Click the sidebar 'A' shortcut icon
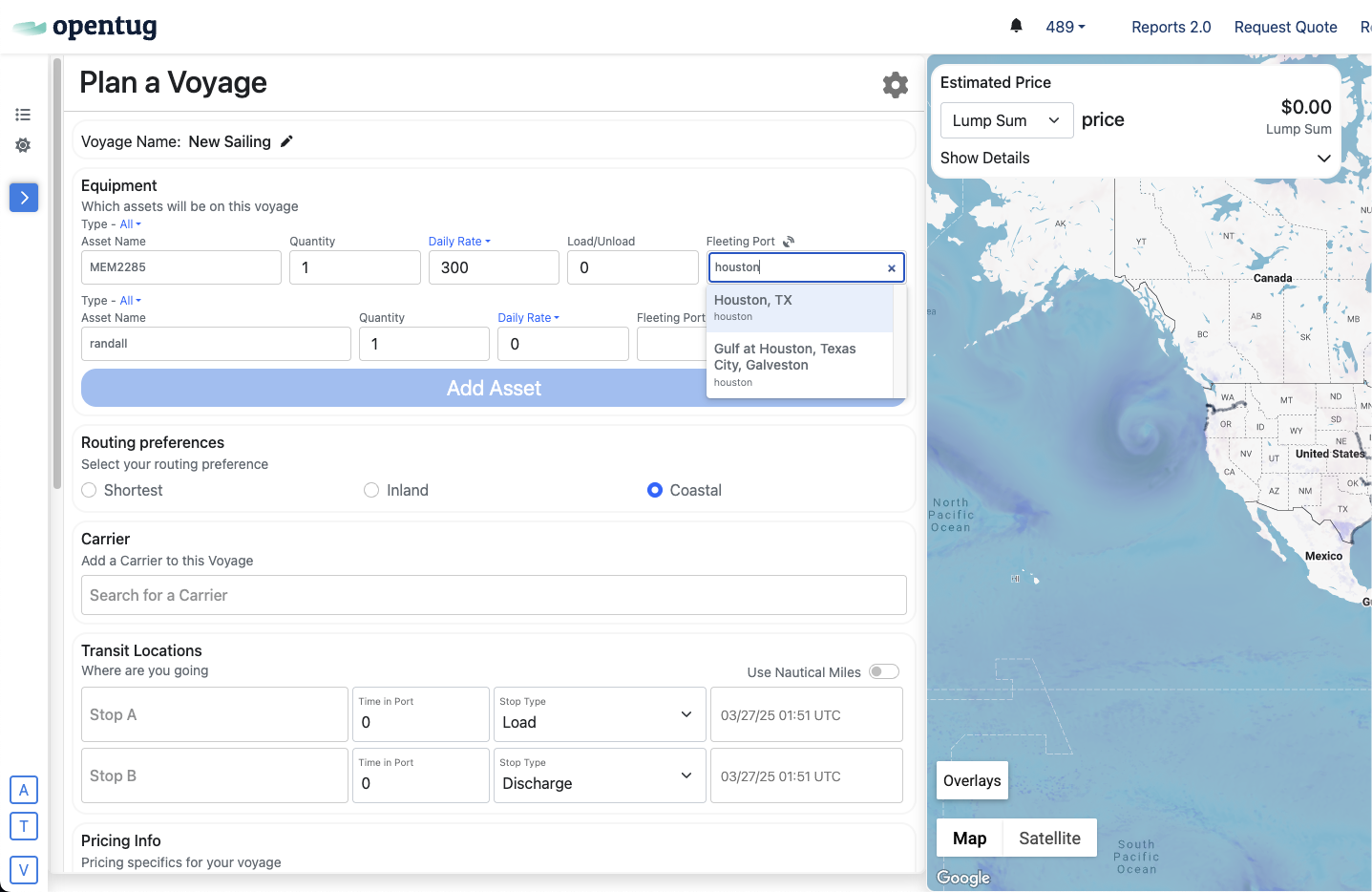The image size is (1372, 892). [24, 790]
